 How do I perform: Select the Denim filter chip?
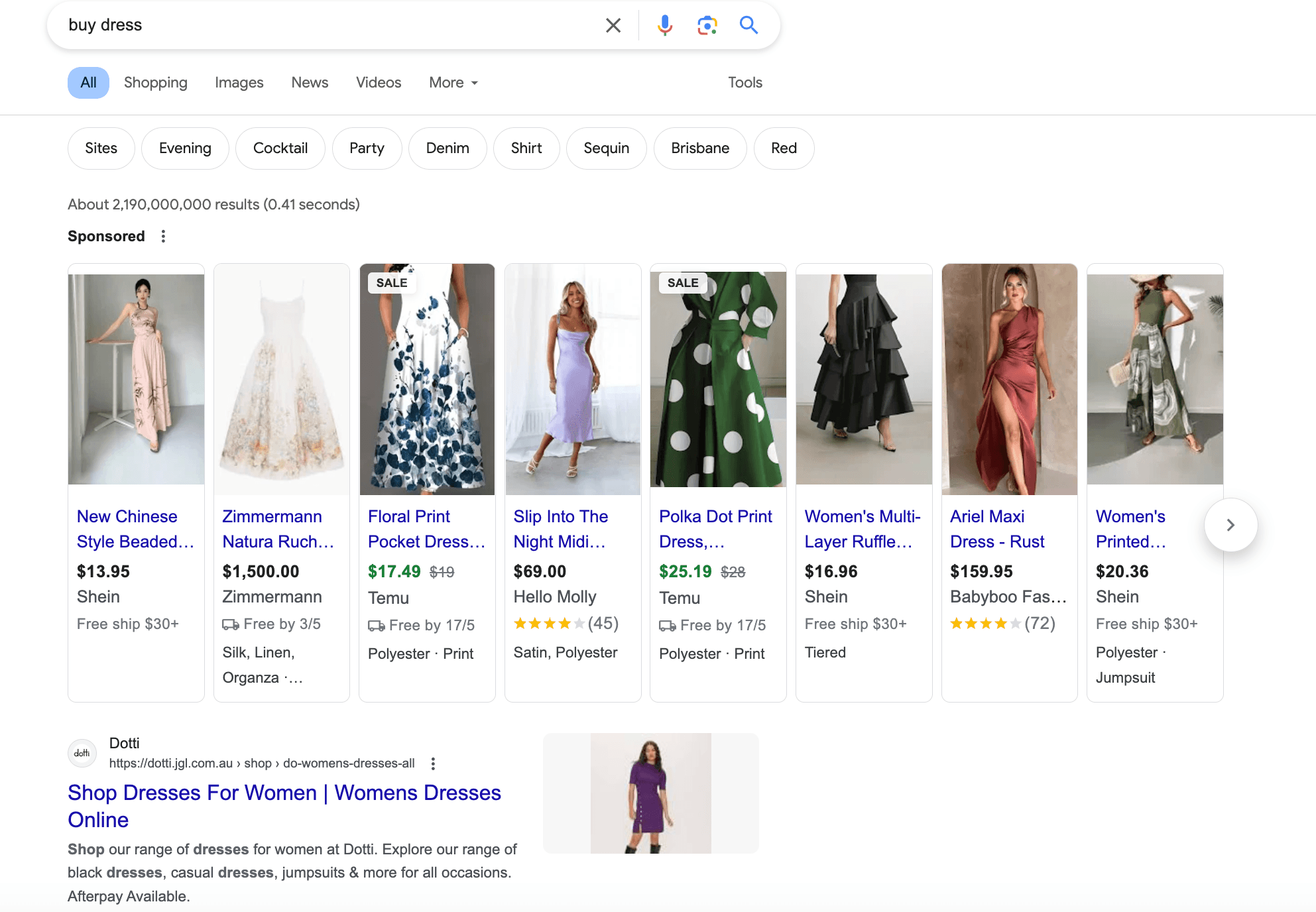[448, 148]
